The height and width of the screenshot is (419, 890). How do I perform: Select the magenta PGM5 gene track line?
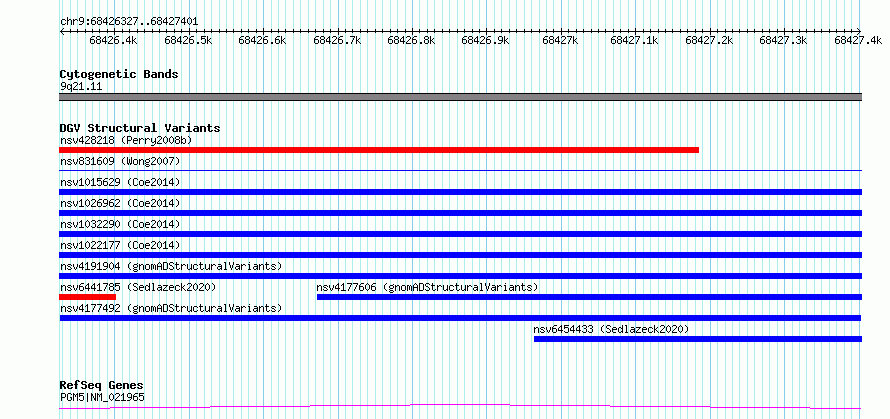coord(460,407)
